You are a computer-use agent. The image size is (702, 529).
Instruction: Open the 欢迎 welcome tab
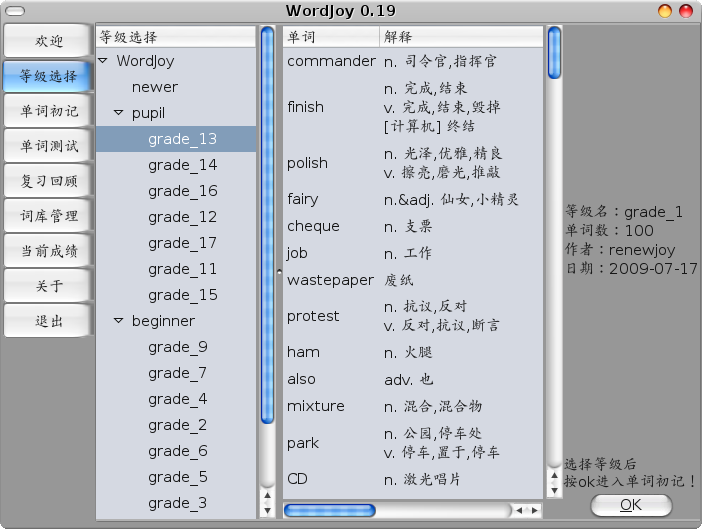tap(49, 41)
